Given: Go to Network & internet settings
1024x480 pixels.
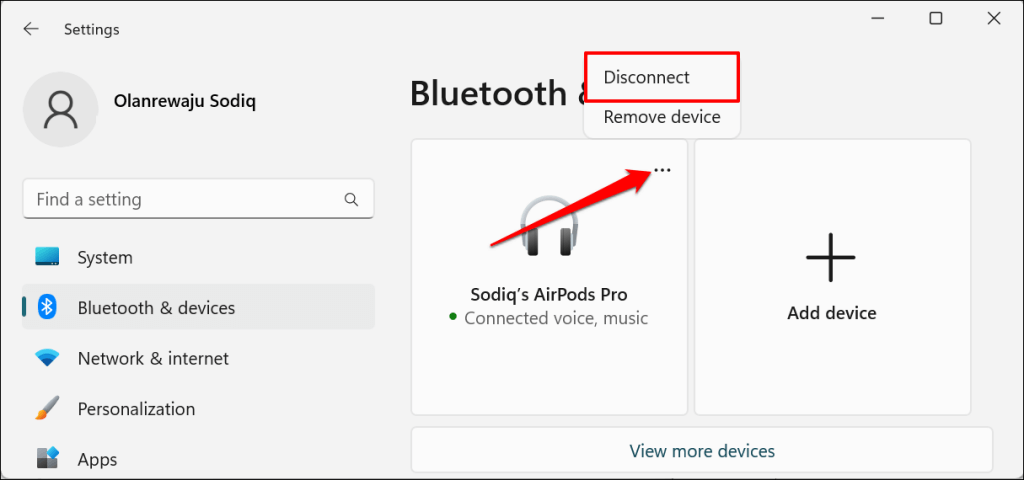Looking at the screenshot, I should 153,358.
